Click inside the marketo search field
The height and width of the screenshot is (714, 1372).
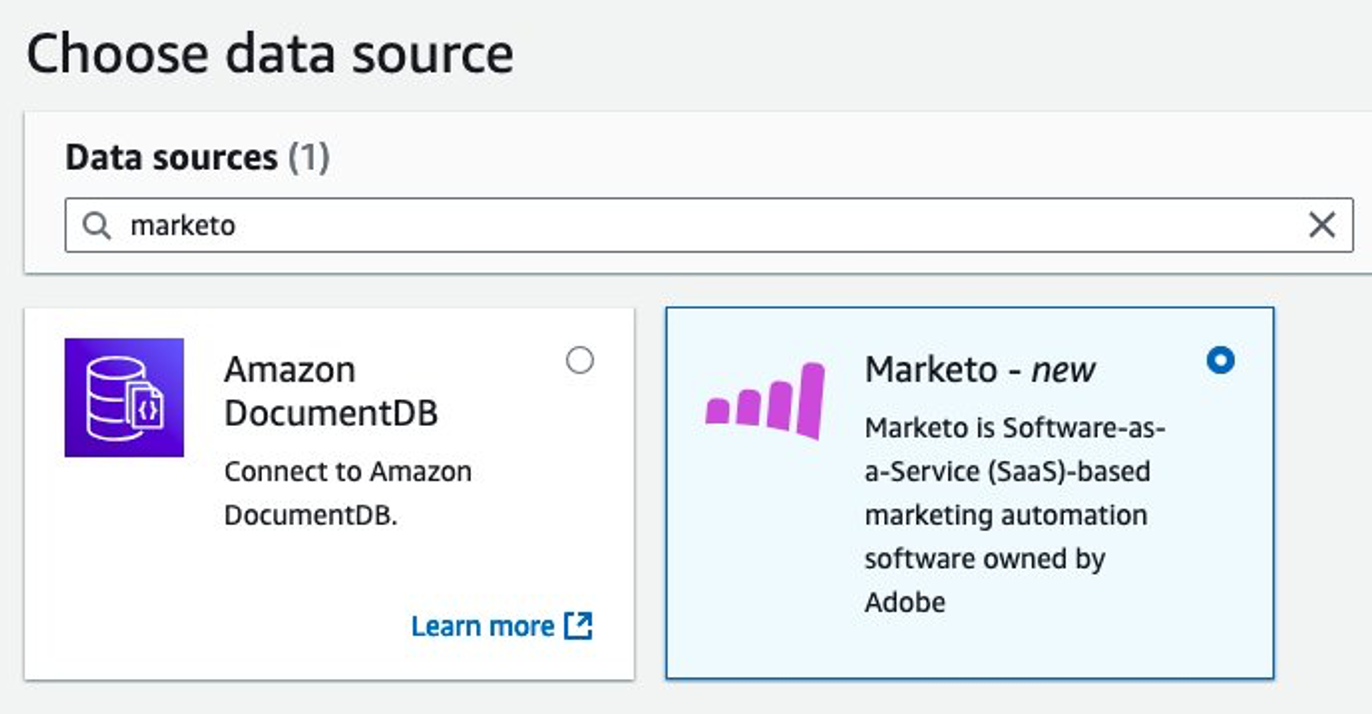point(400,226)
